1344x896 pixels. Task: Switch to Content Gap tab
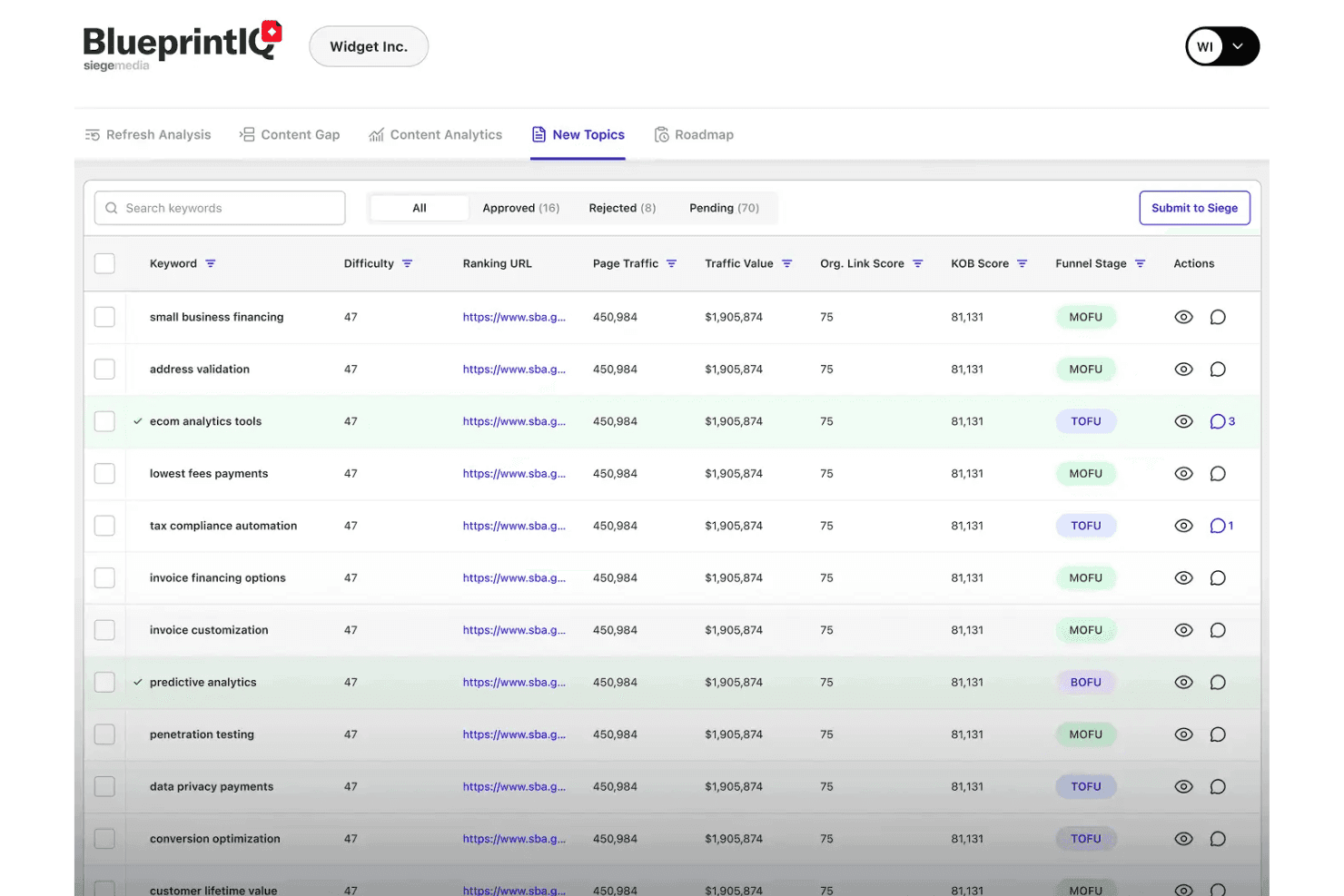tap(290, 134)
